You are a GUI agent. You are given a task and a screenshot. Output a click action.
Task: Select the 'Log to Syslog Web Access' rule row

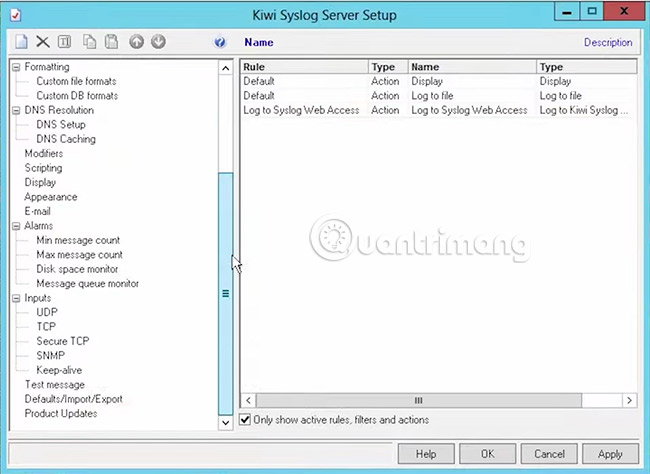pyautogui.click(x=438, y=110)
